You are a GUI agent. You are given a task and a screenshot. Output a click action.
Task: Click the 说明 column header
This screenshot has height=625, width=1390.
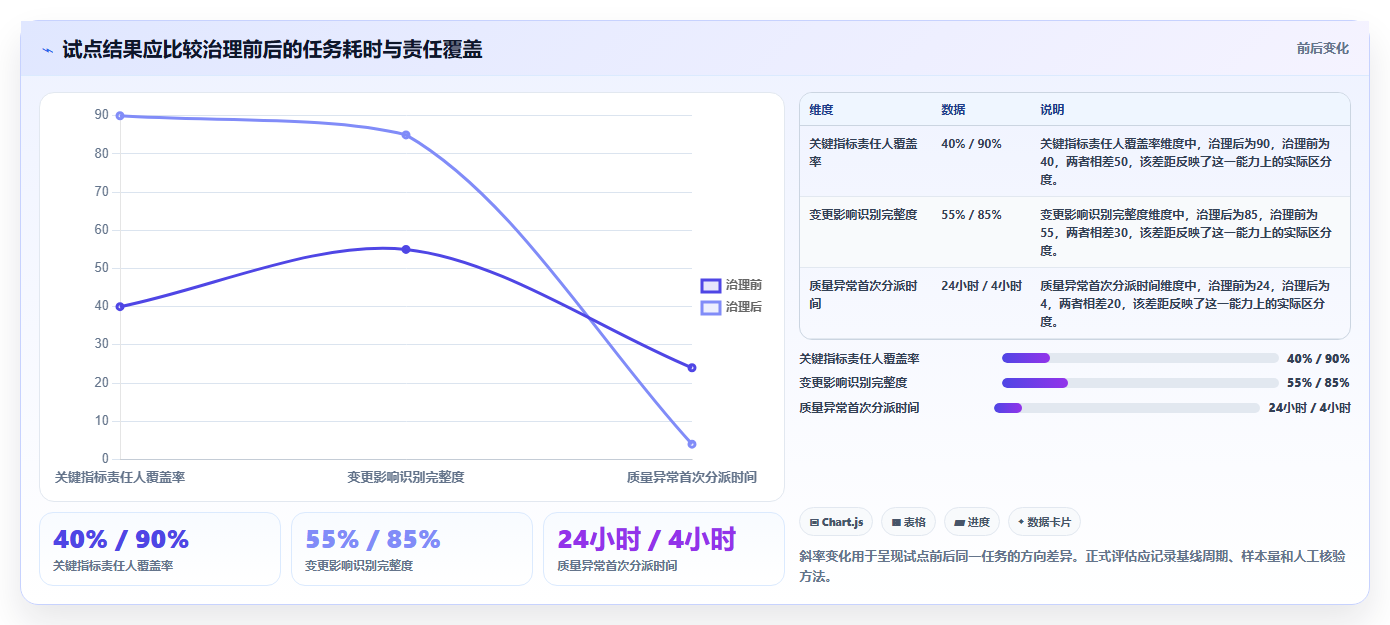pyautogui.click(x=1052, y=110)
